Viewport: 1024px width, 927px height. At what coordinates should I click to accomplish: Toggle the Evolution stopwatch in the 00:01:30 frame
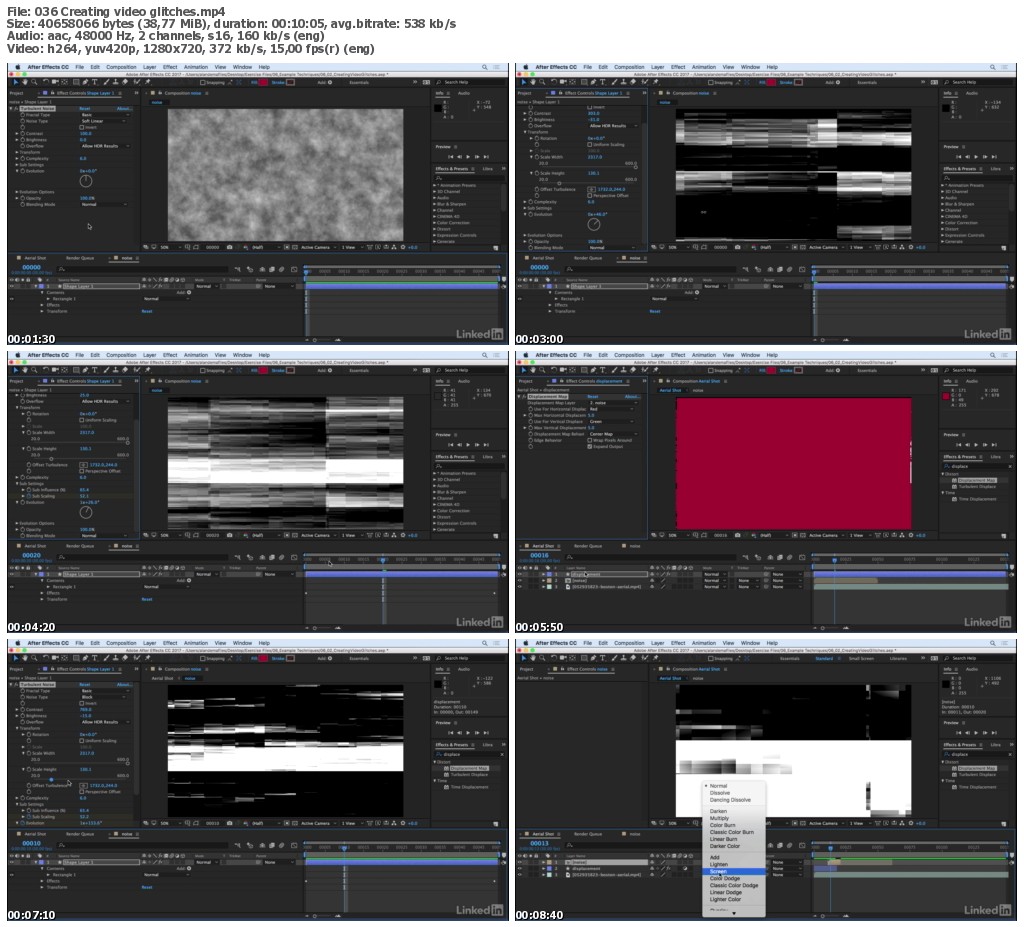23,171
